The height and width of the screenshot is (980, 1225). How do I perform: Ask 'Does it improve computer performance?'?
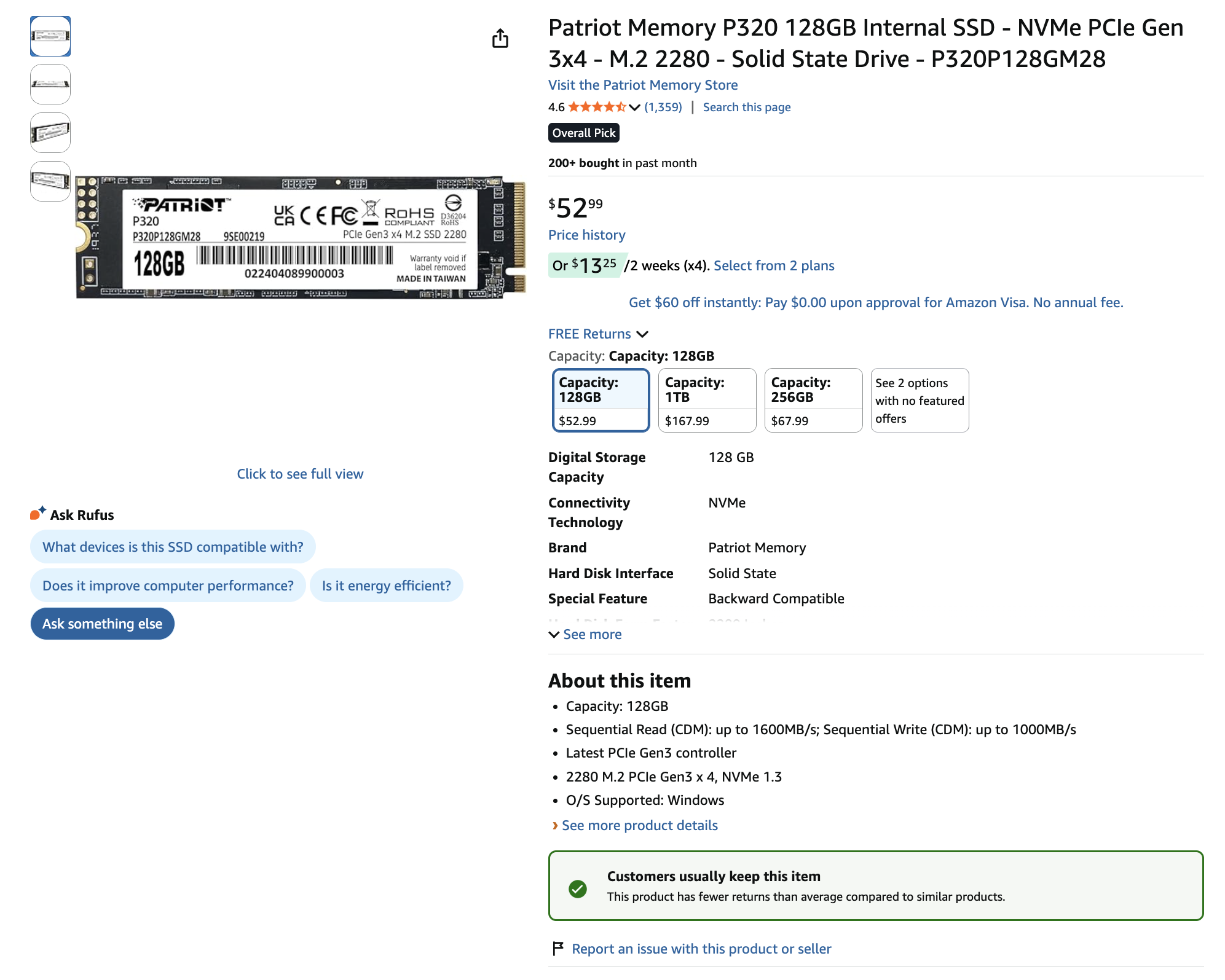(168, 585)
